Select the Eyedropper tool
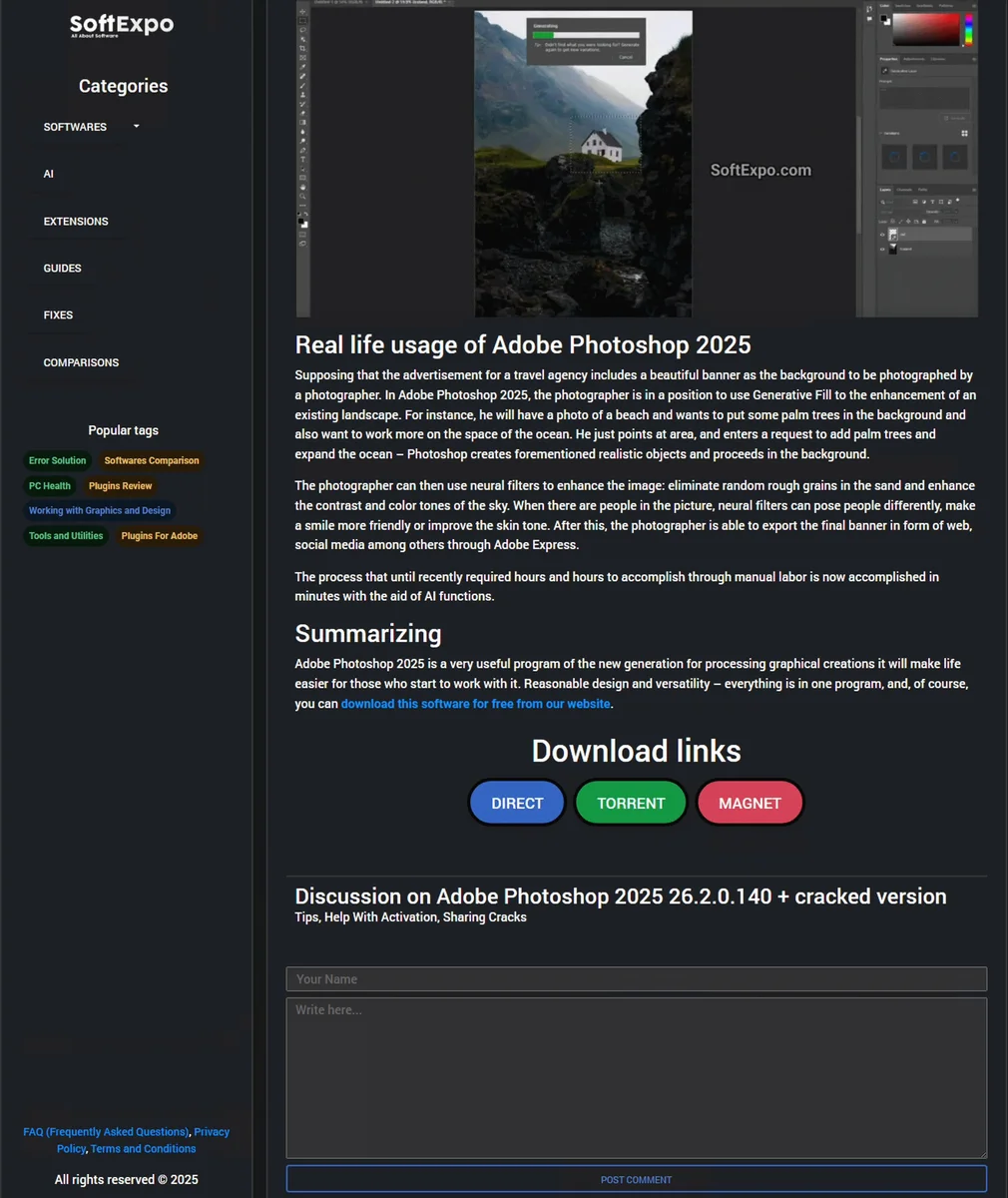Screen dimensions: 1008x1198 pyautogui.click(x=302, y=65)
